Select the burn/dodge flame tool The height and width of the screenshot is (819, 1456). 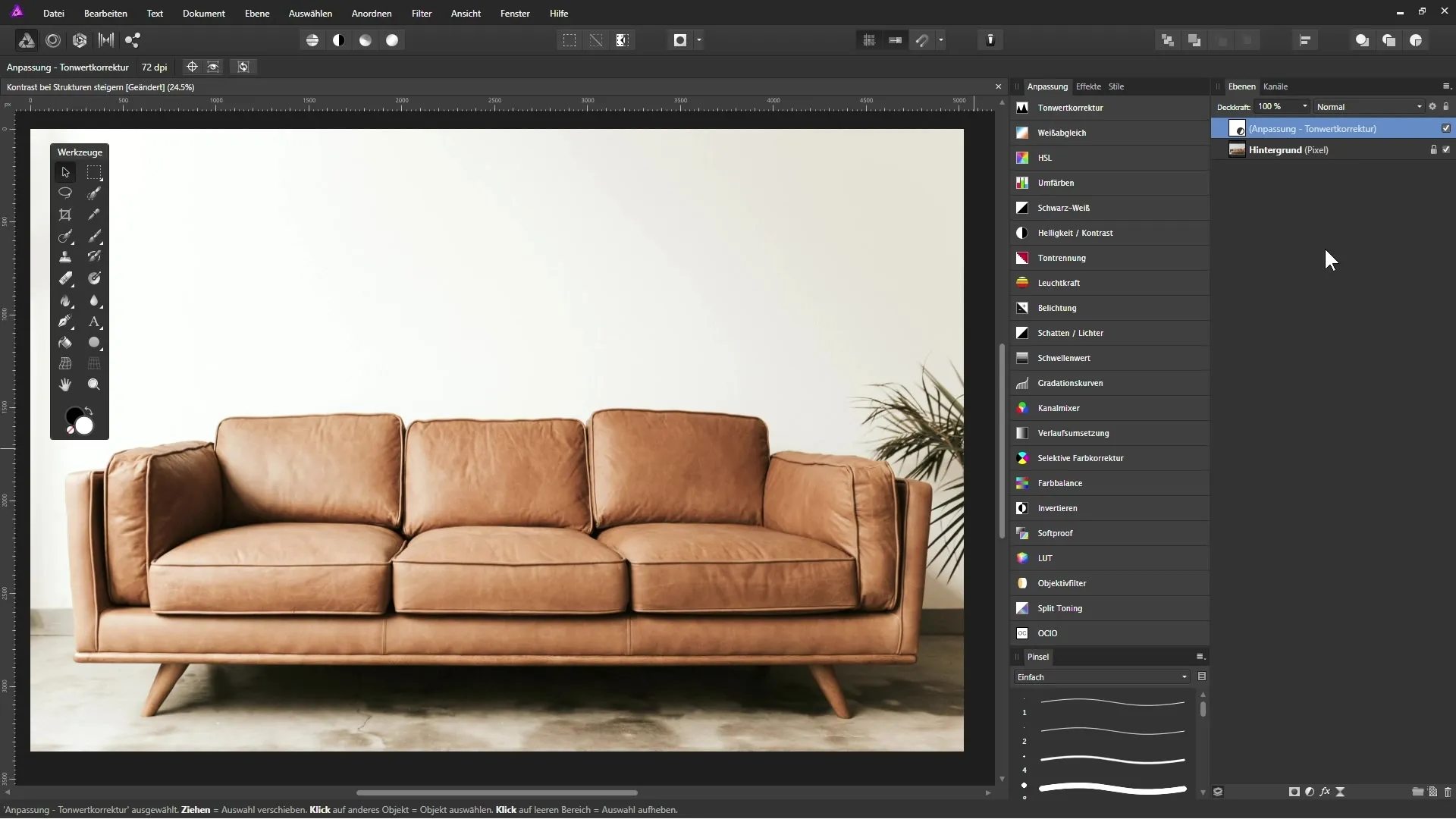point(65,300)
